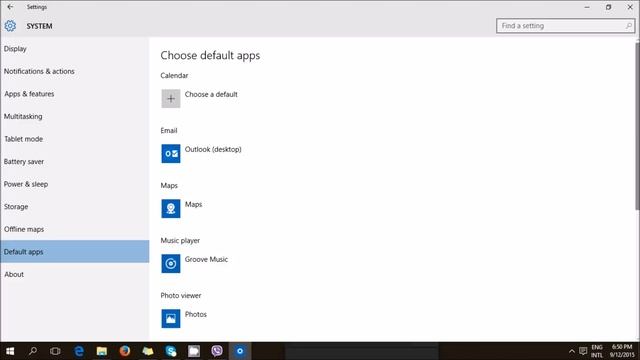Select Battery saver in sidebar
This screenshot has width=640, height=360.
[75, 162]
